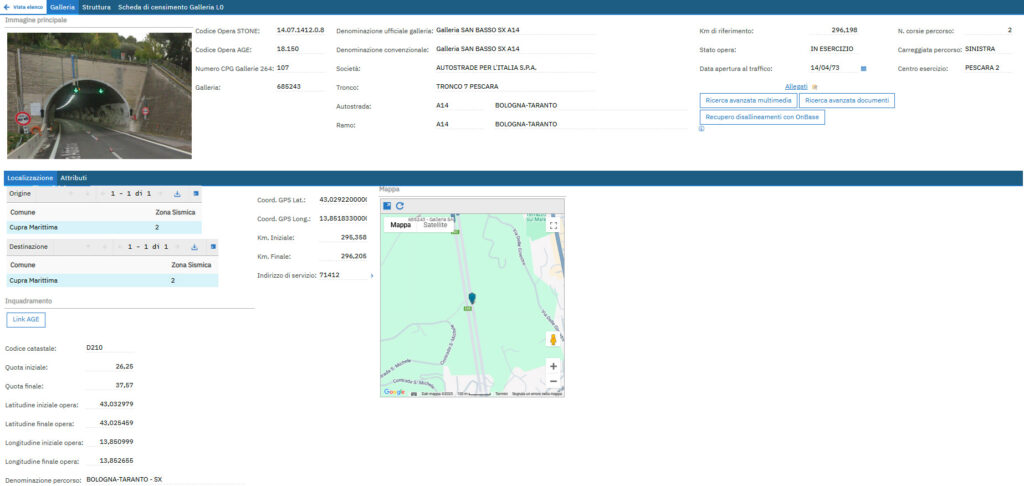Click the Società value AUTOSTRADE PER L'ITALIA

[x=485, y=67]
